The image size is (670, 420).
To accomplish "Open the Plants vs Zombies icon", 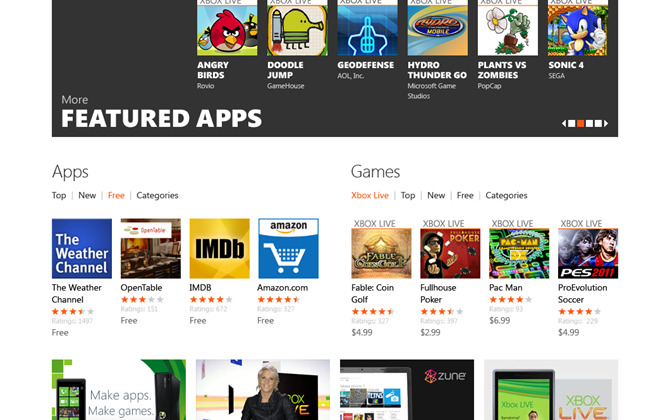I will pos(508,28).
